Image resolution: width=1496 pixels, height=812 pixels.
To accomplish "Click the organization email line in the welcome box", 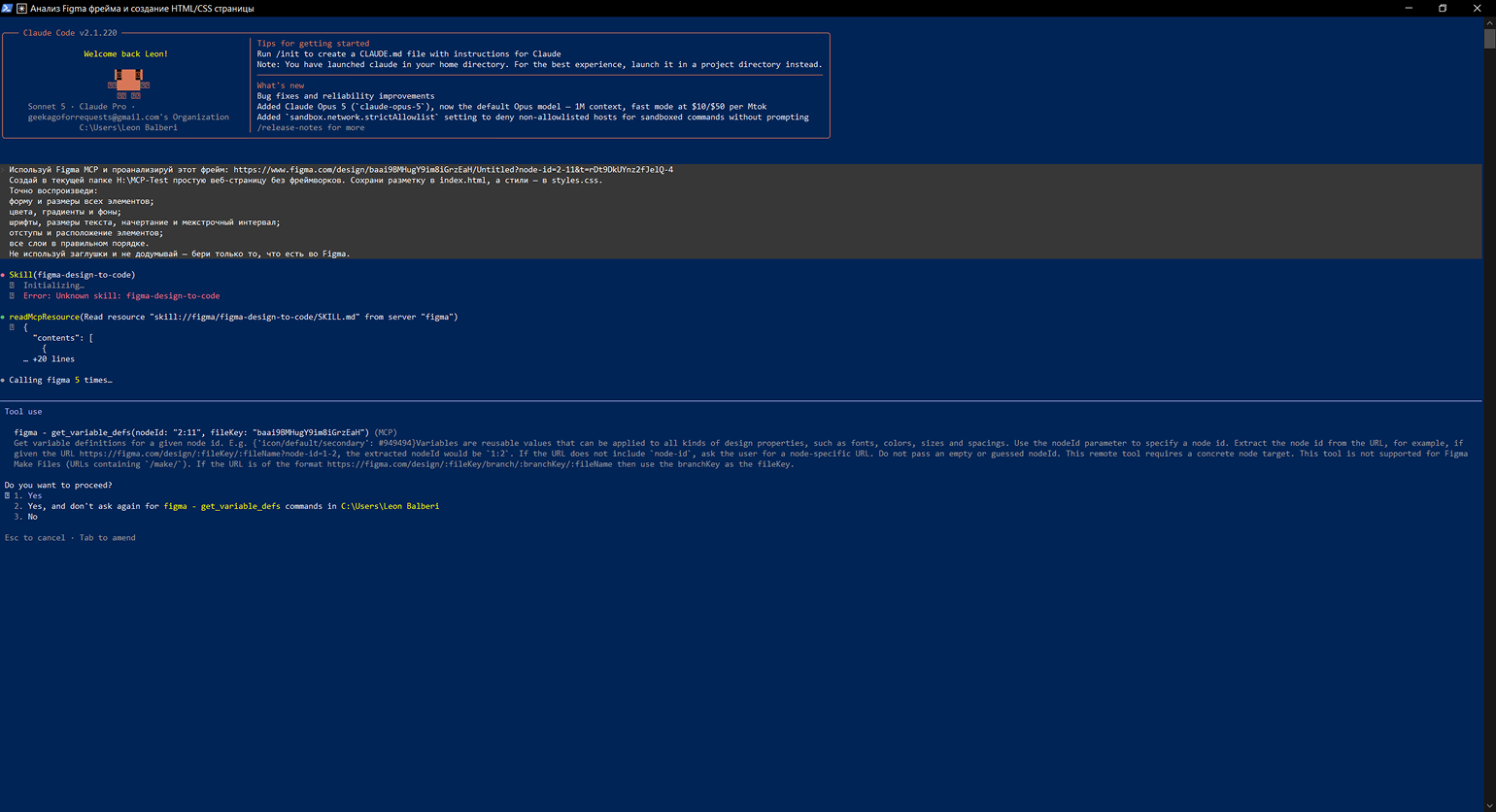I will (x=128, y=118).
